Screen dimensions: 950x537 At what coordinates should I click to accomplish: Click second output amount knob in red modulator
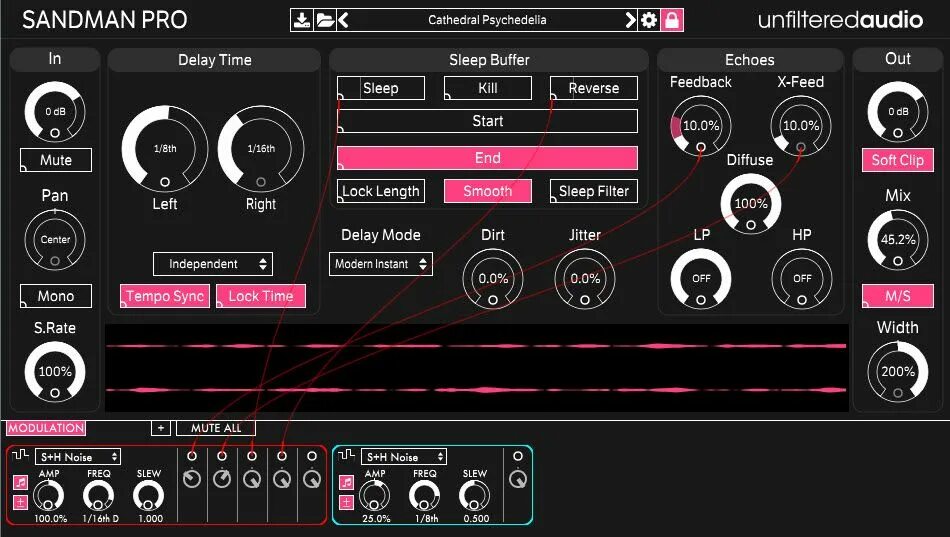pos(222,479)
